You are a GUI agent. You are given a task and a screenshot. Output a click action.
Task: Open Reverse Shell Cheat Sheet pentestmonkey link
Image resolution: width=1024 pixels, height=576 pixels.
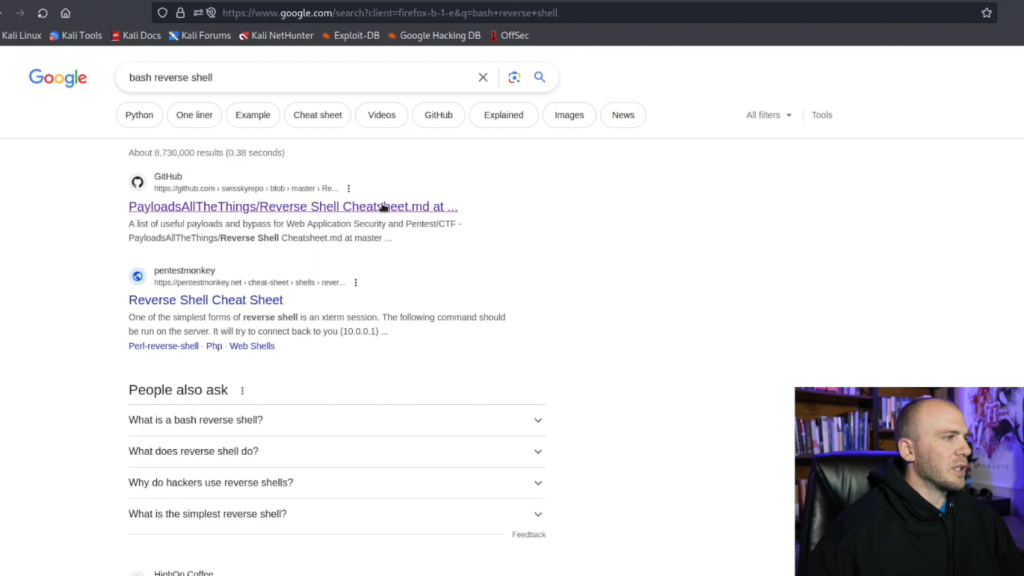[206, 300]
